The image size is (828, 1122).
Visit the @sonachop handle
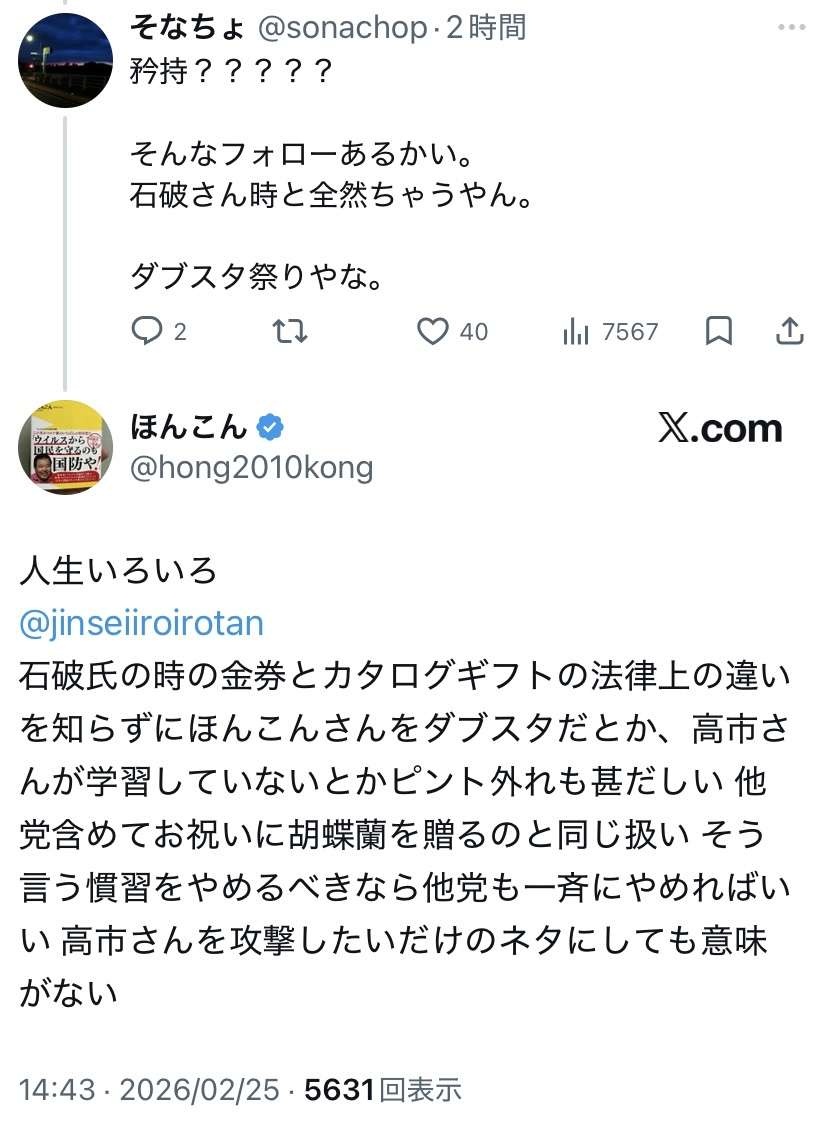pos(342,28)
